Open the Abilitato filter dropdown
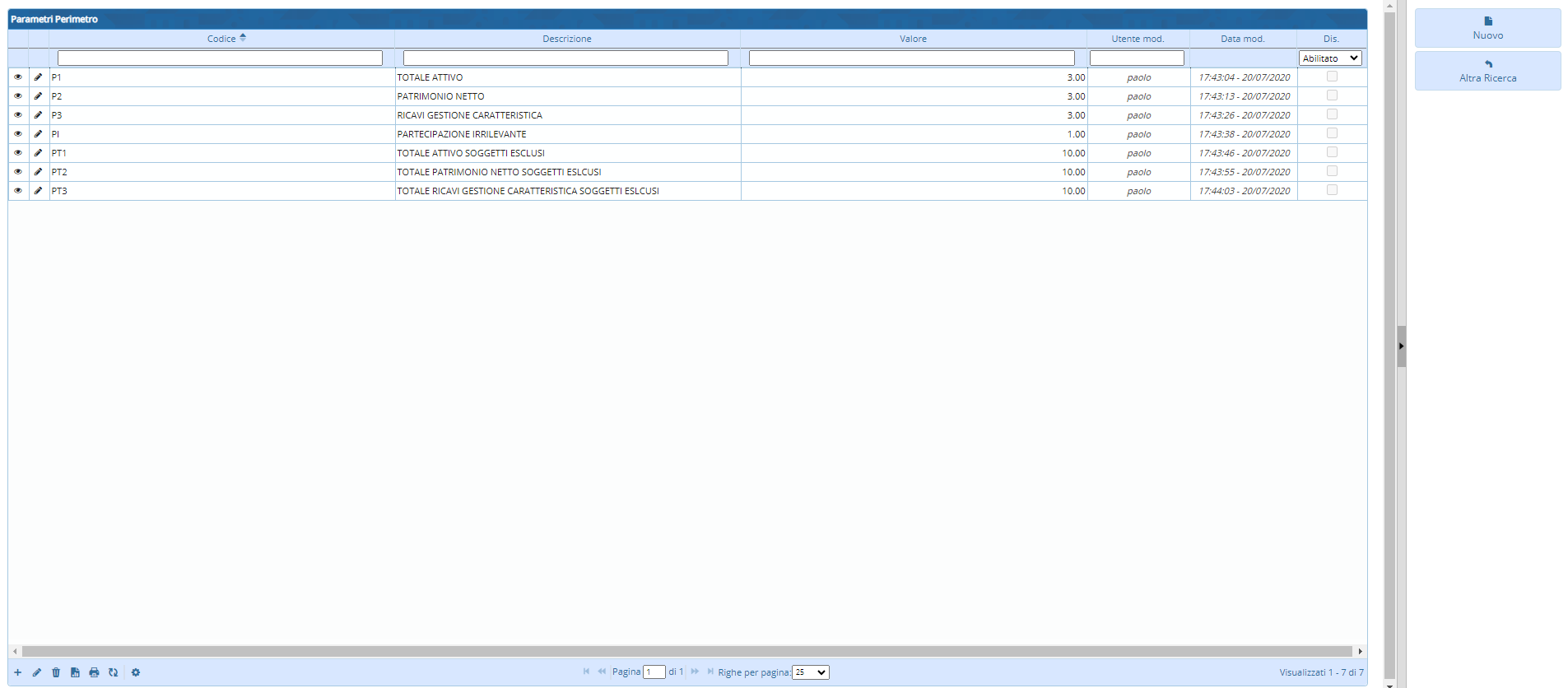This screenshot has width=1568, height=688. pyautogui.click(x=1330, y=58)
